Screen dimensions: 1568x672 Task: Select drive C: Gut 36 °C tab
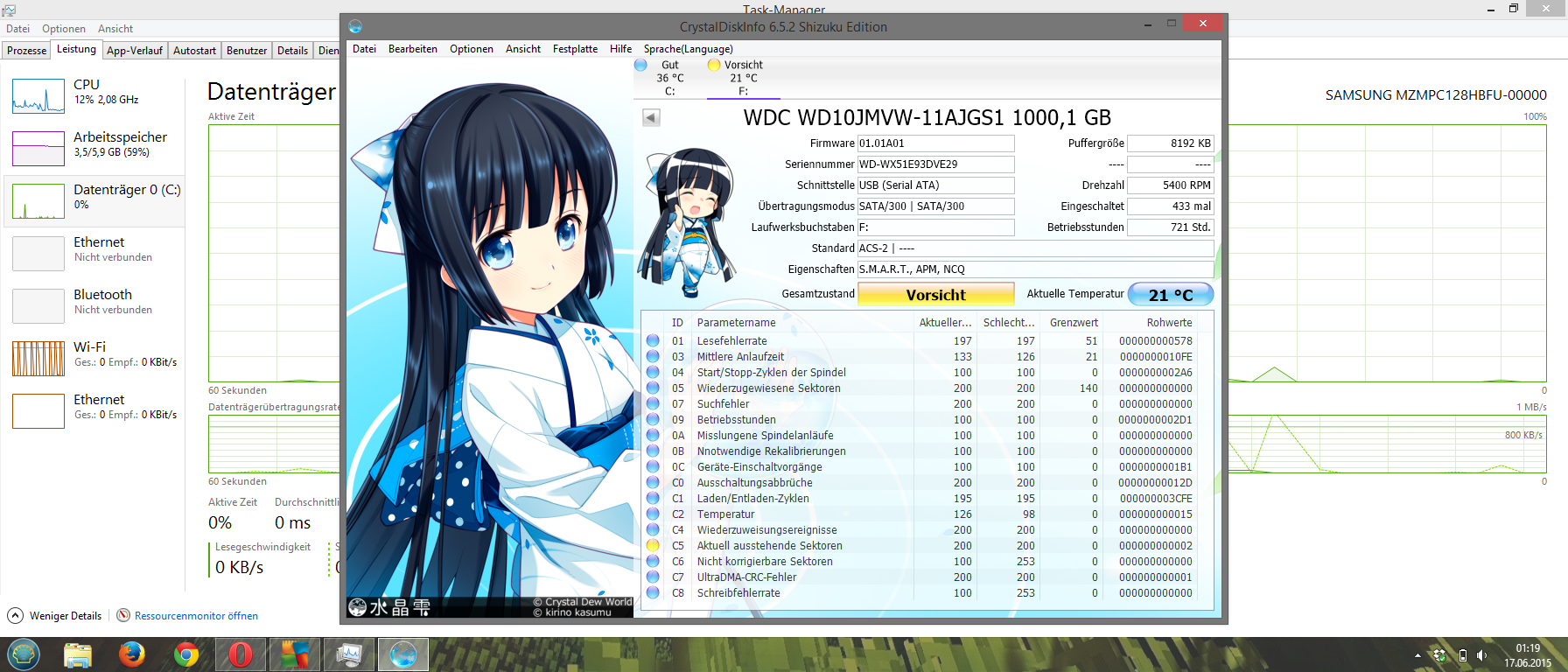pyautogui.click(x=669, y=78)
